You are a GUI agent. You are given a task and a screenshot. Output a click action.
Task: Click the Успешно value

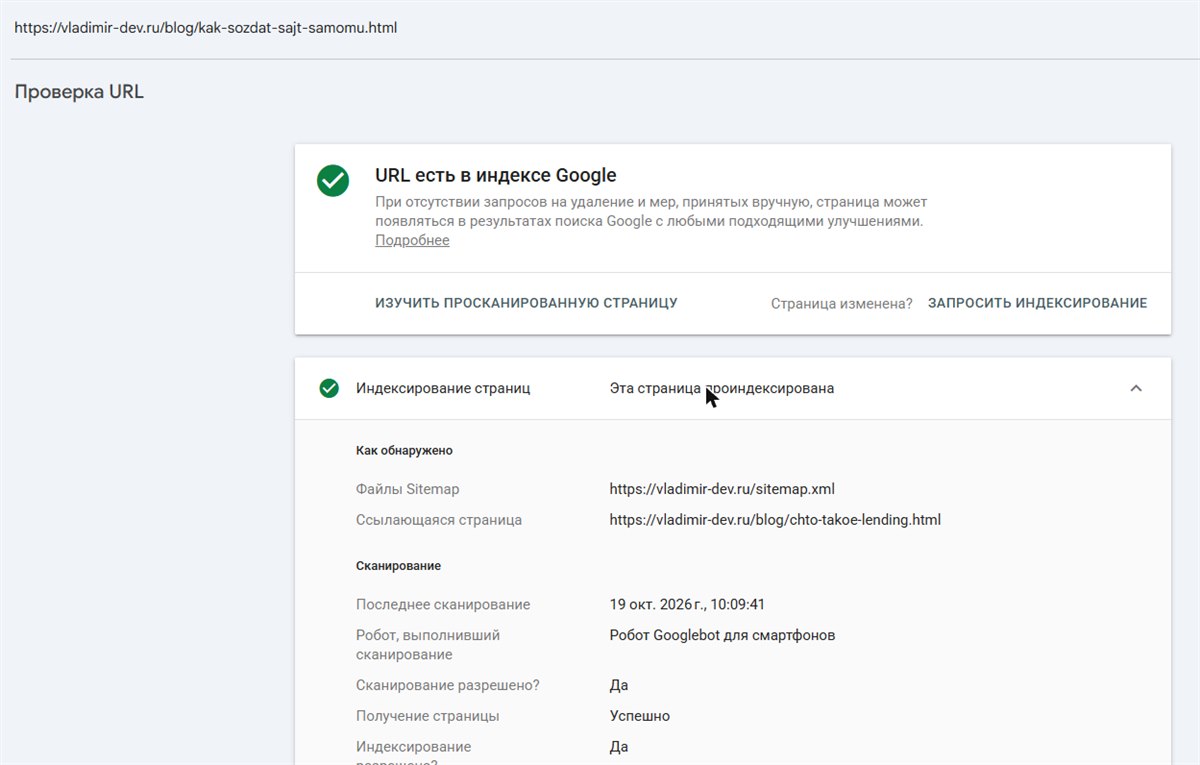pos(640,716)
